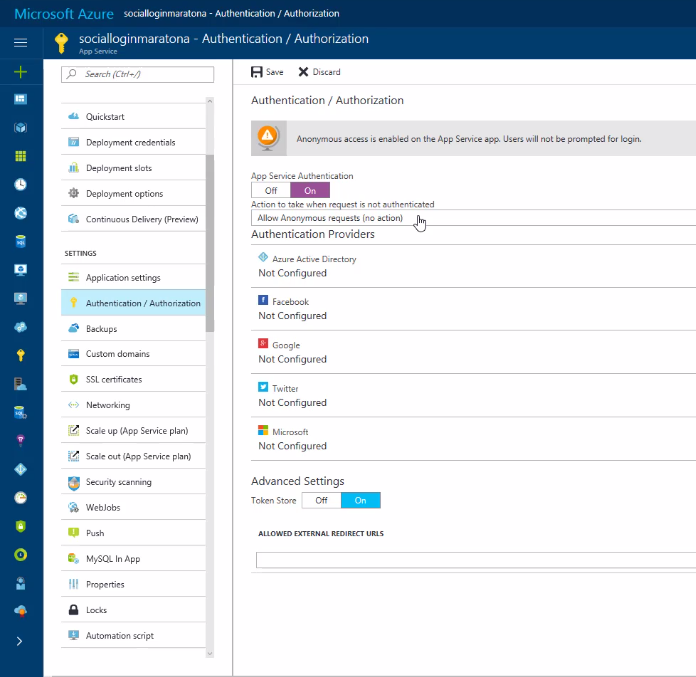Click the Deployment options gear icon
Image resolution: width=696 pixels, height=677 pixels.
pyautogui.click(x=74, y=193)
